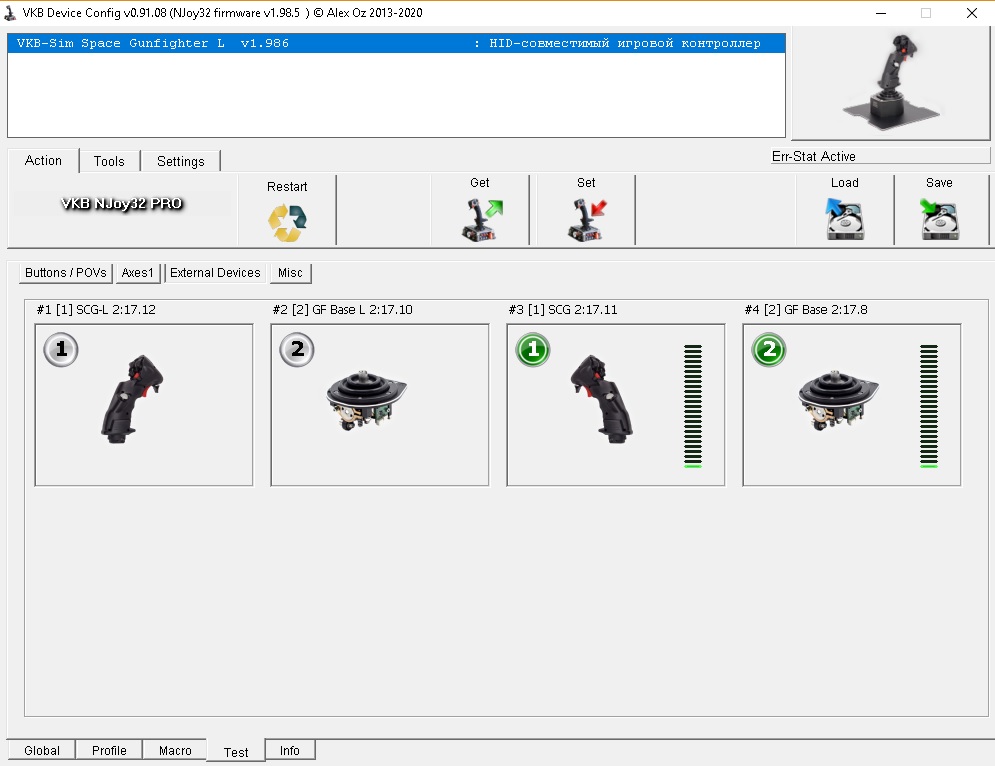
Task: Switch to the Global bottom tab
Action: (x=42, y=750)
